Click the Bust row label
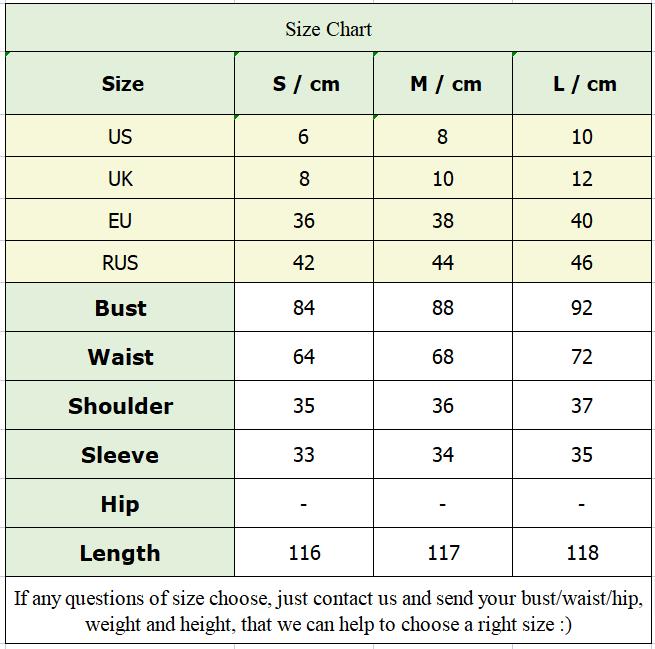The height and width of the screenshot is (649, 655). (120, 308)
